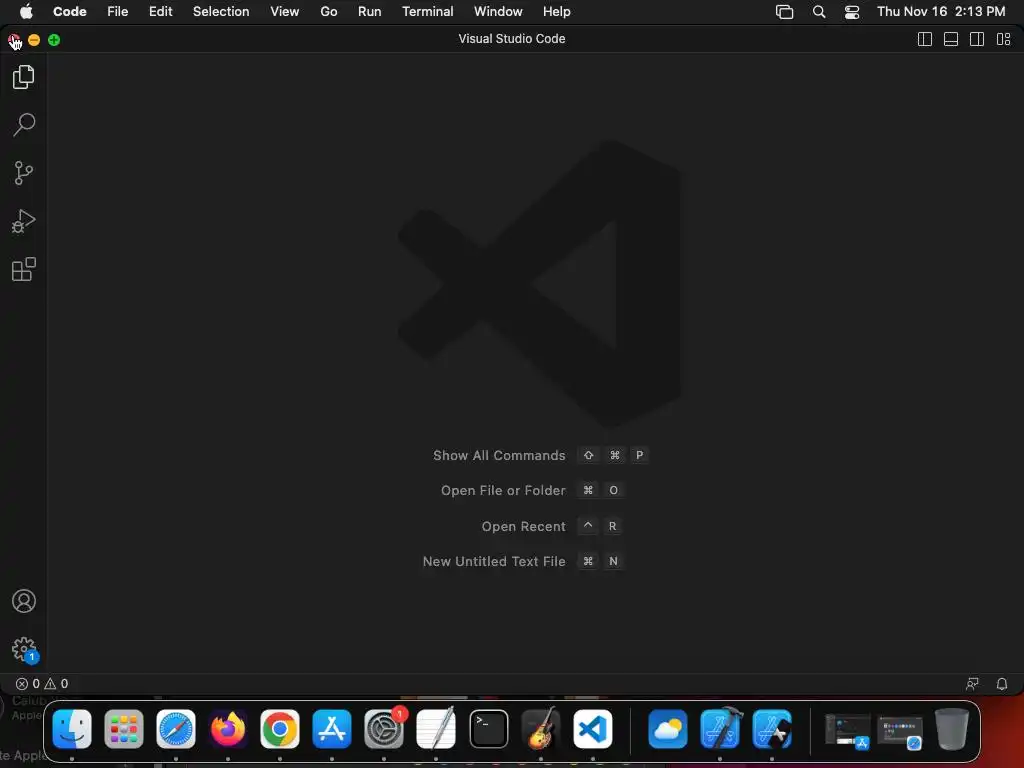Open the Extensions view

[x=24, y=269]
